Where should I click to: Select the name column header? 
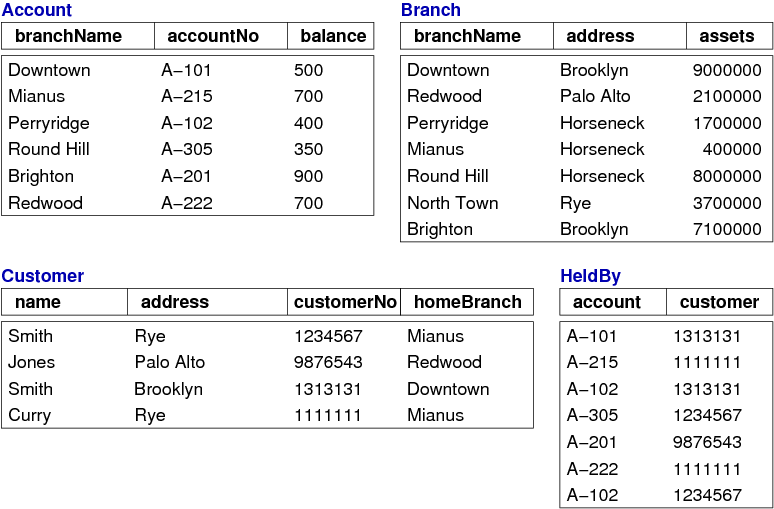pyautogui.click(x=38, y=302)
